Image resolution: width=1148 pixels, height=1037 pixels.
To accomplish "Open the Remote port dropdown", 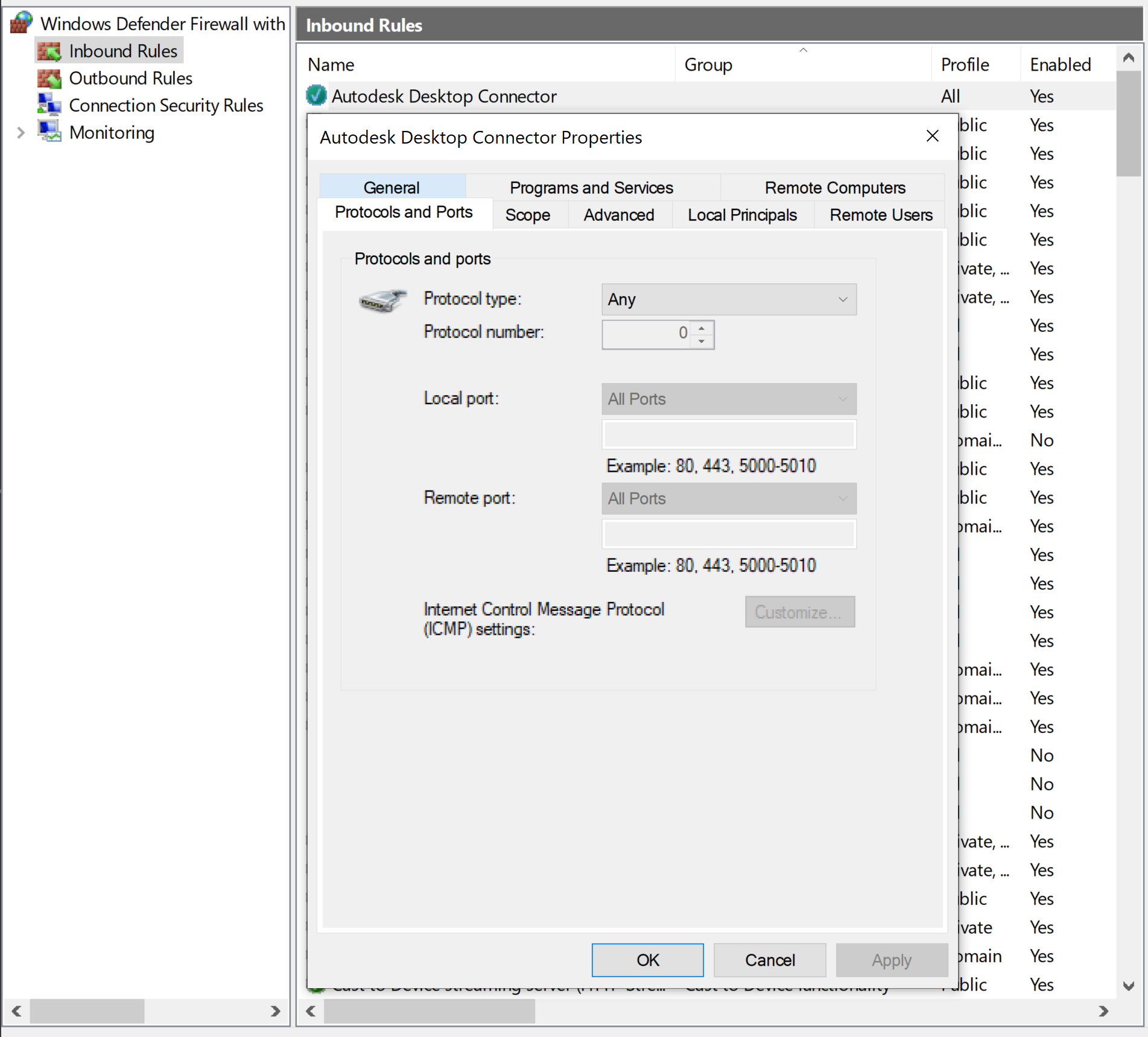I will point(729,498).
